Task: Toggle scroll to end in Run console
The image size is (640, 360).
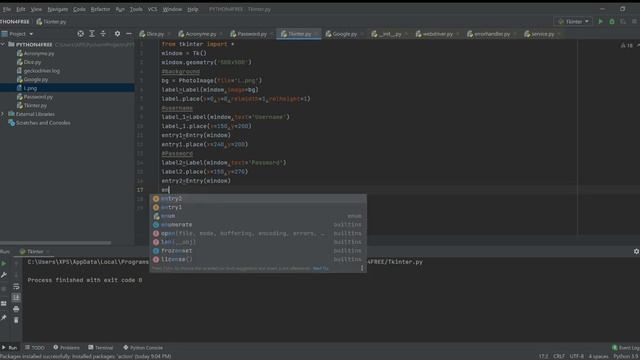Action: tap(16, 298)
